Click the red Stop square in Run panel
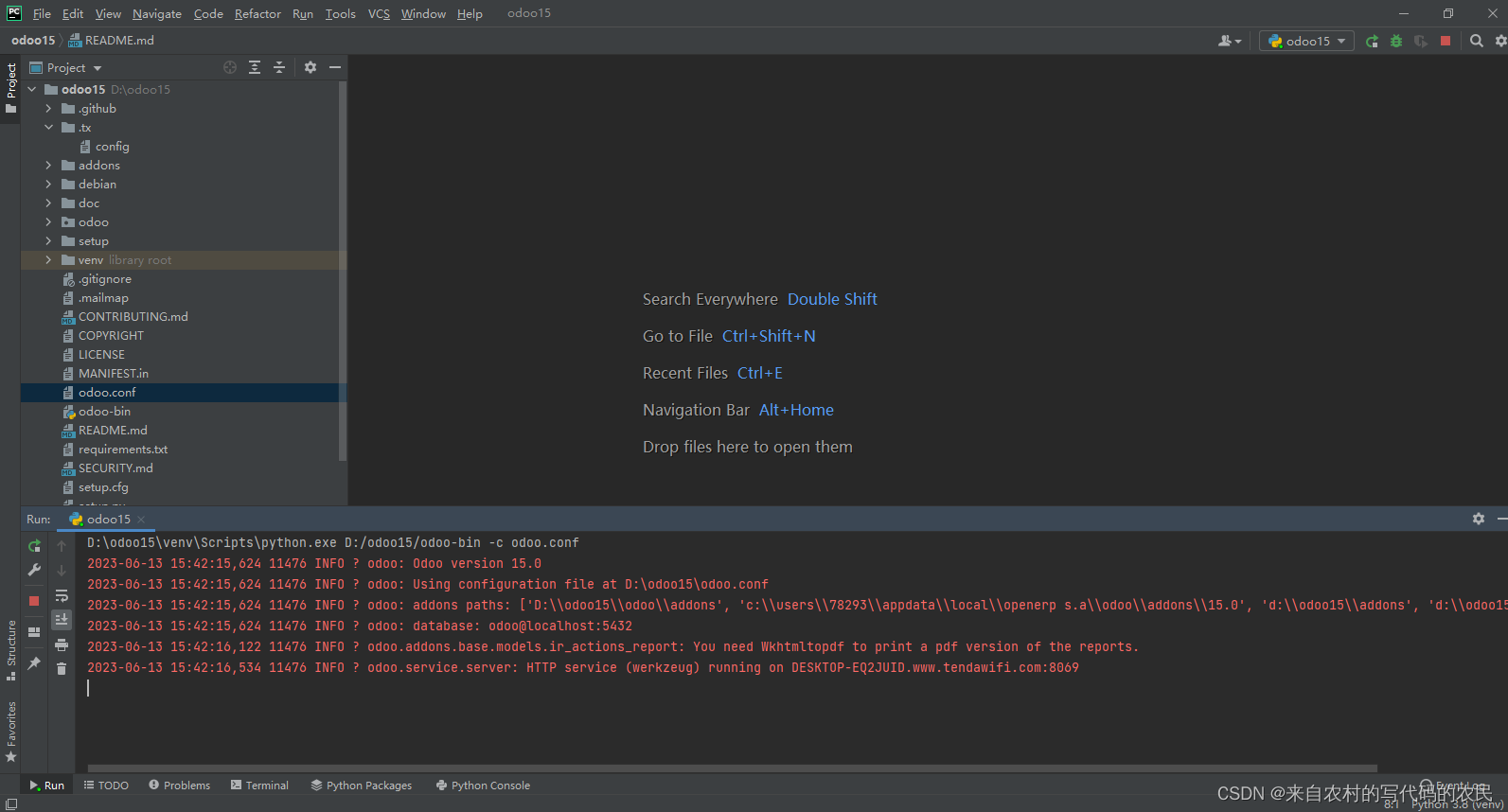1508x812 pixels. (x=34, y=601)
